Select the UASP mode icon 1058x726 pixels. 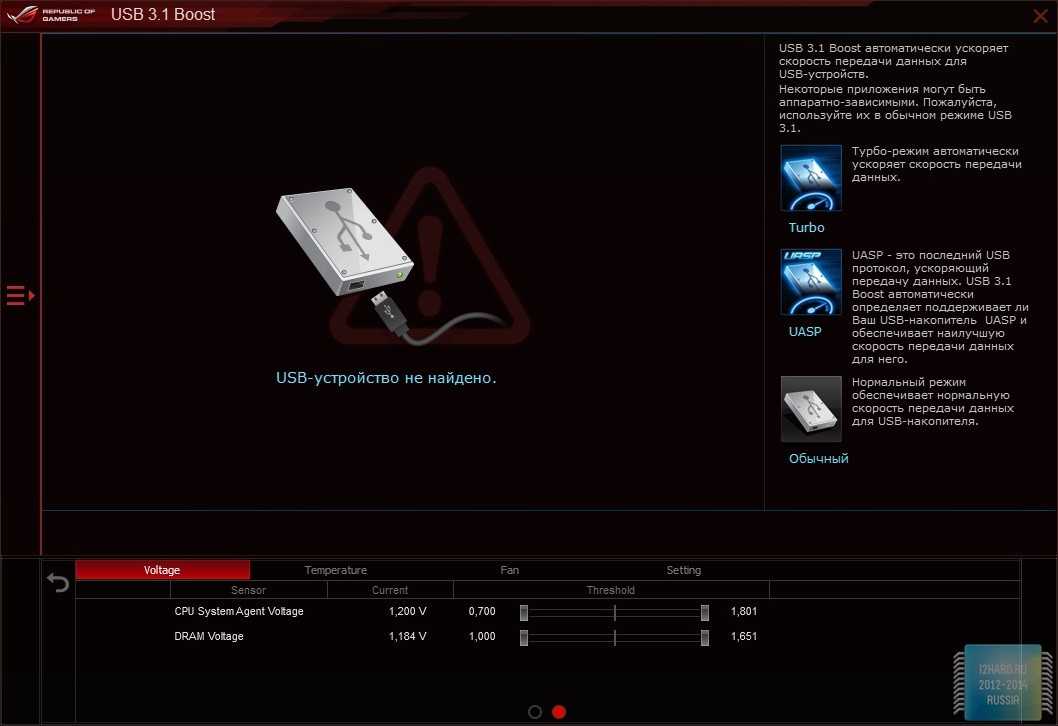pyautogui.click(x=811, y=283)
